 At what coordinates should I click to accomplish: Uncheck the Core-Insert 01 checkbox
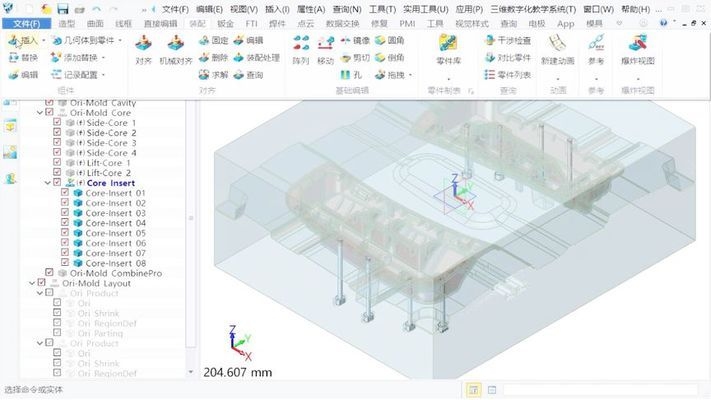(65, 193)
